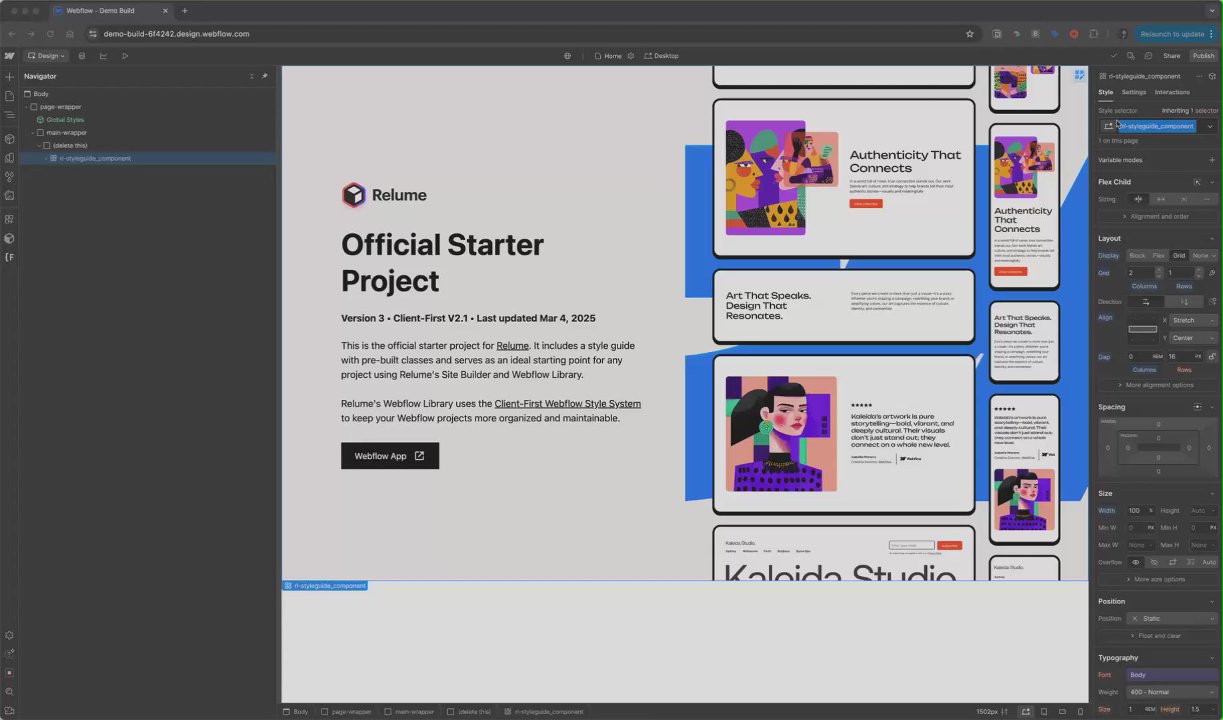Expand Float and clear options
Image resolution: width=1223 pixels, height=720 pixels.
click(1158, 636)
